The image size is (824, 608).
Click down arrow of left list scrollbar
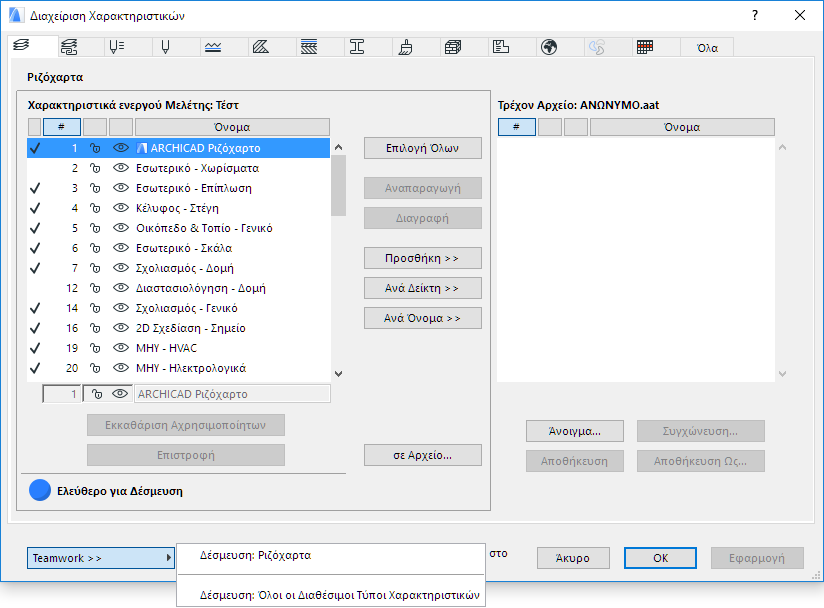pos(338,374)
